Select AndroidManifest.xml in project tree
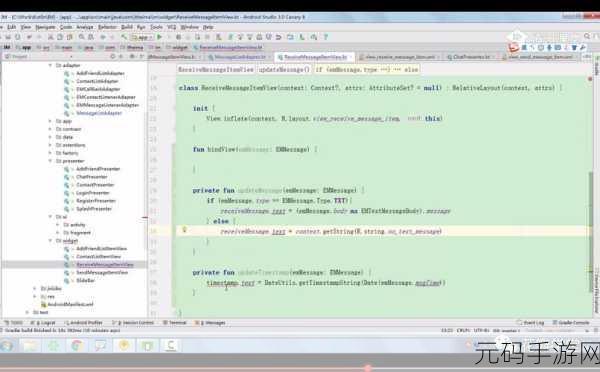 coord(70,305)
